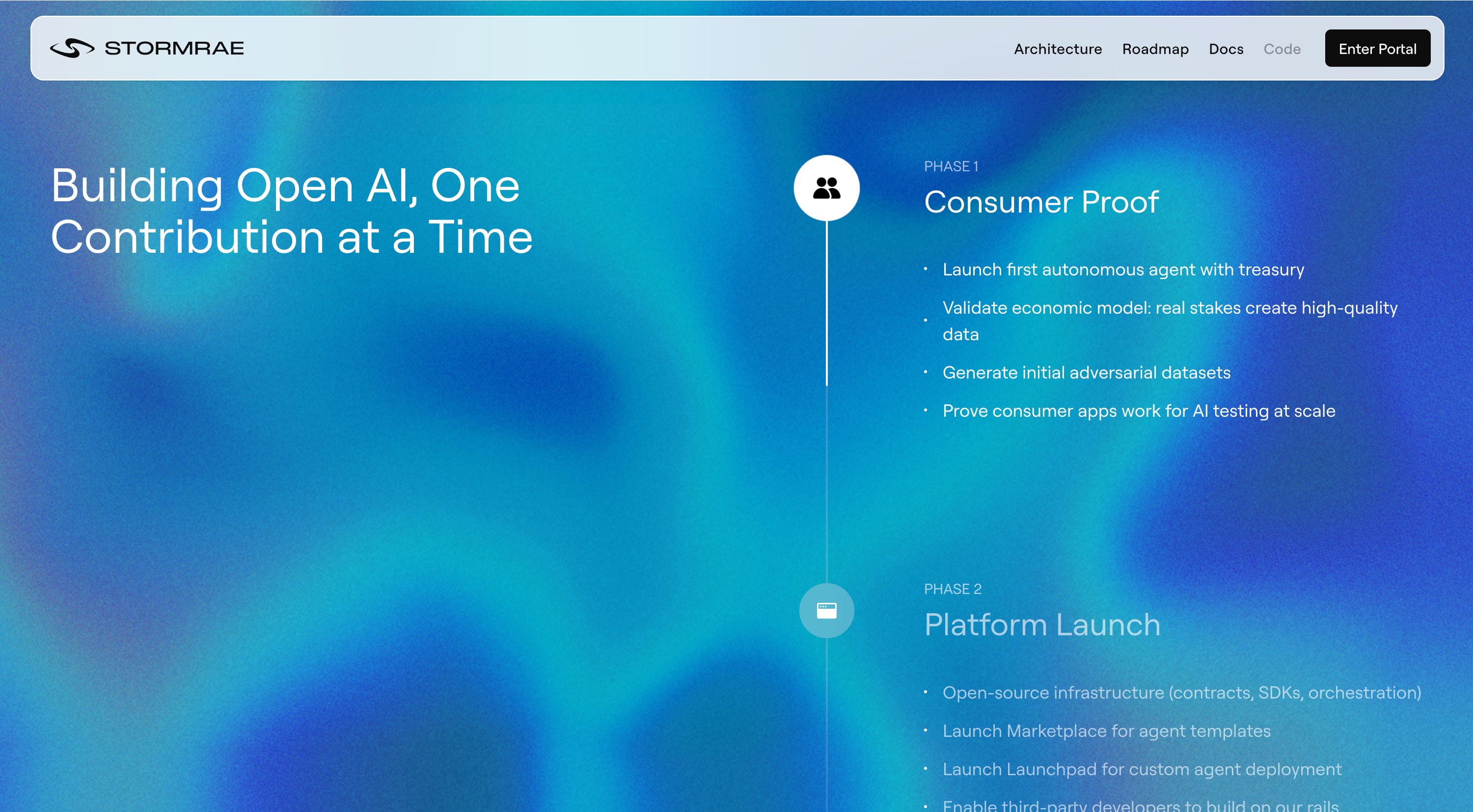This screenshot has height=812, width=1473.
Task: Select the greyed Code nav link
Action: click(x=1282, y=49)
